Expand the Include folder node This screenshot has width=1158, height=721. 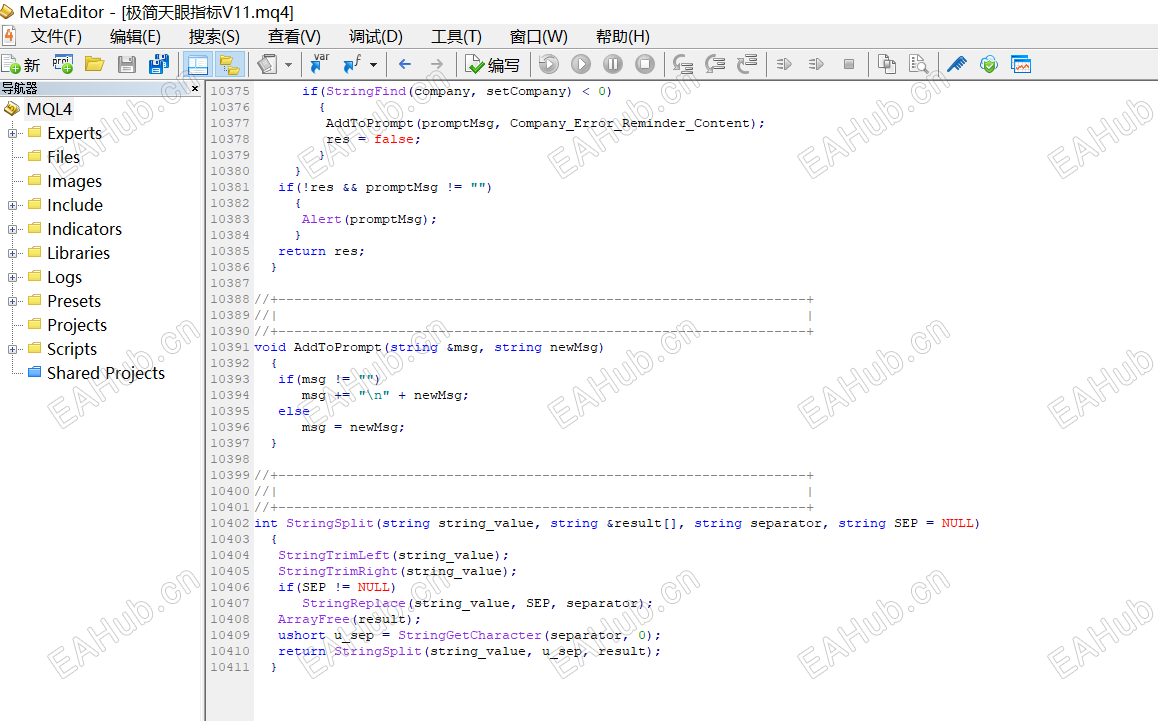pos(12,205)
